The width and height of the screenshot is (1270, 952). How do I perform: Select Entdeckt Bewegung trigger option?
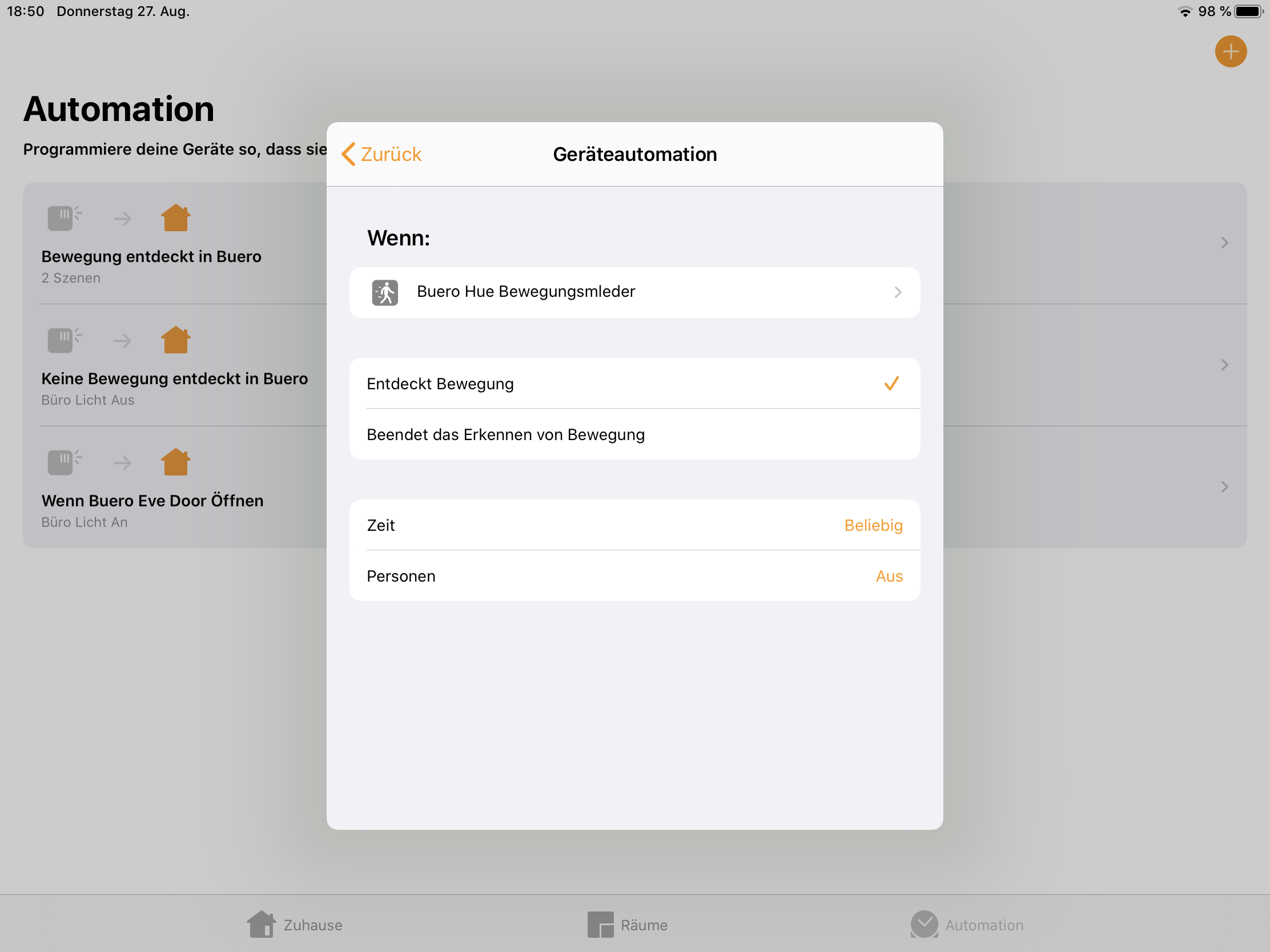tap(440, 384)
